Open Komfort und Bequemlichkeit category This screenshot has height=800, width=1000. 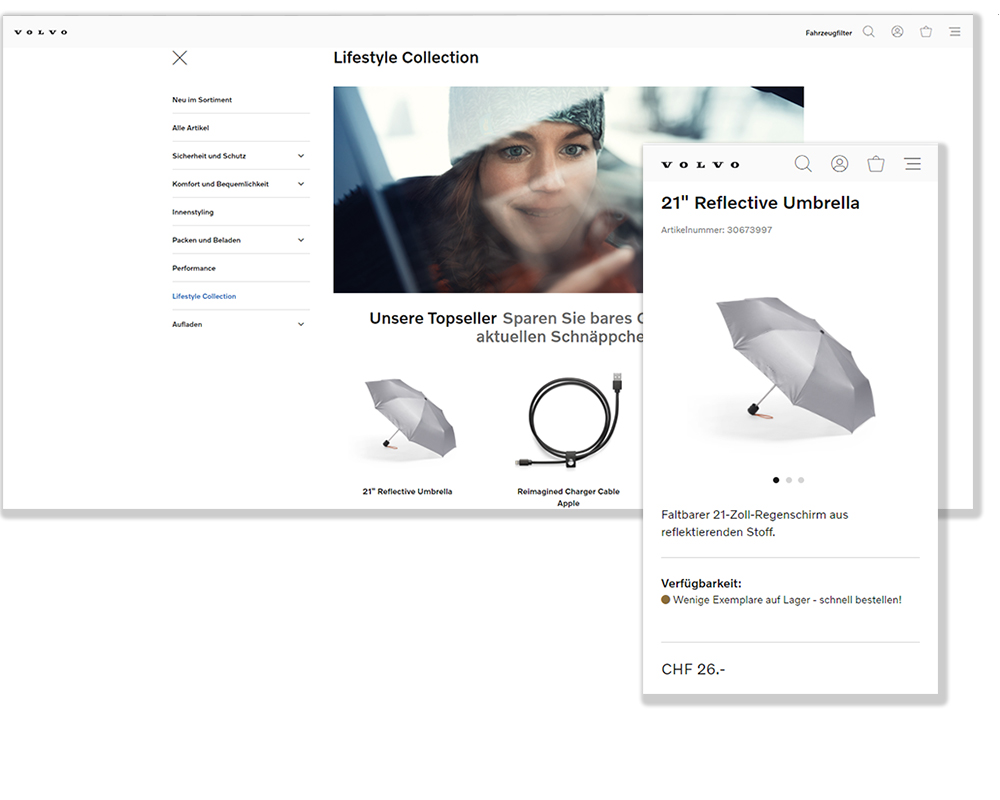221,184
